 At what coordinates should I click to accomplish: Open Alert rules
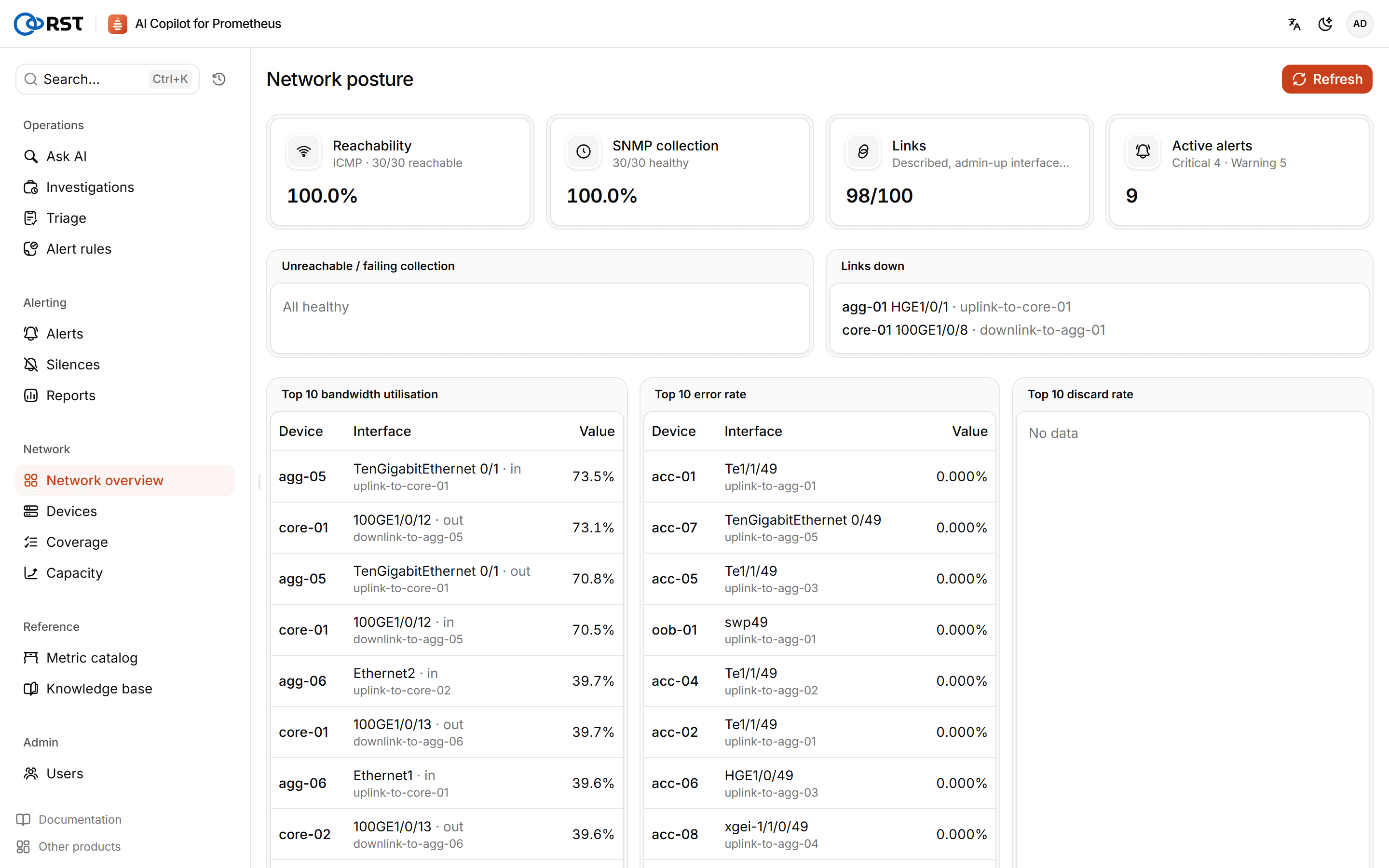click(124, 248)
